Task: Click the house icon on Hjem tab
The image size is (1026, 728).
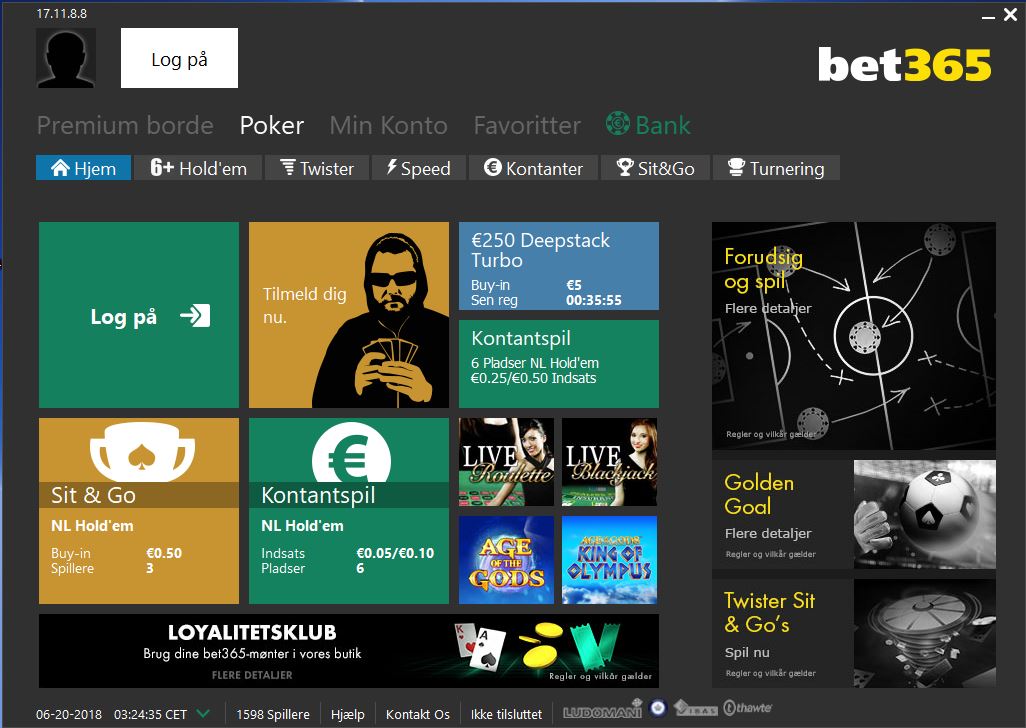Action: (x=60, y=168)
